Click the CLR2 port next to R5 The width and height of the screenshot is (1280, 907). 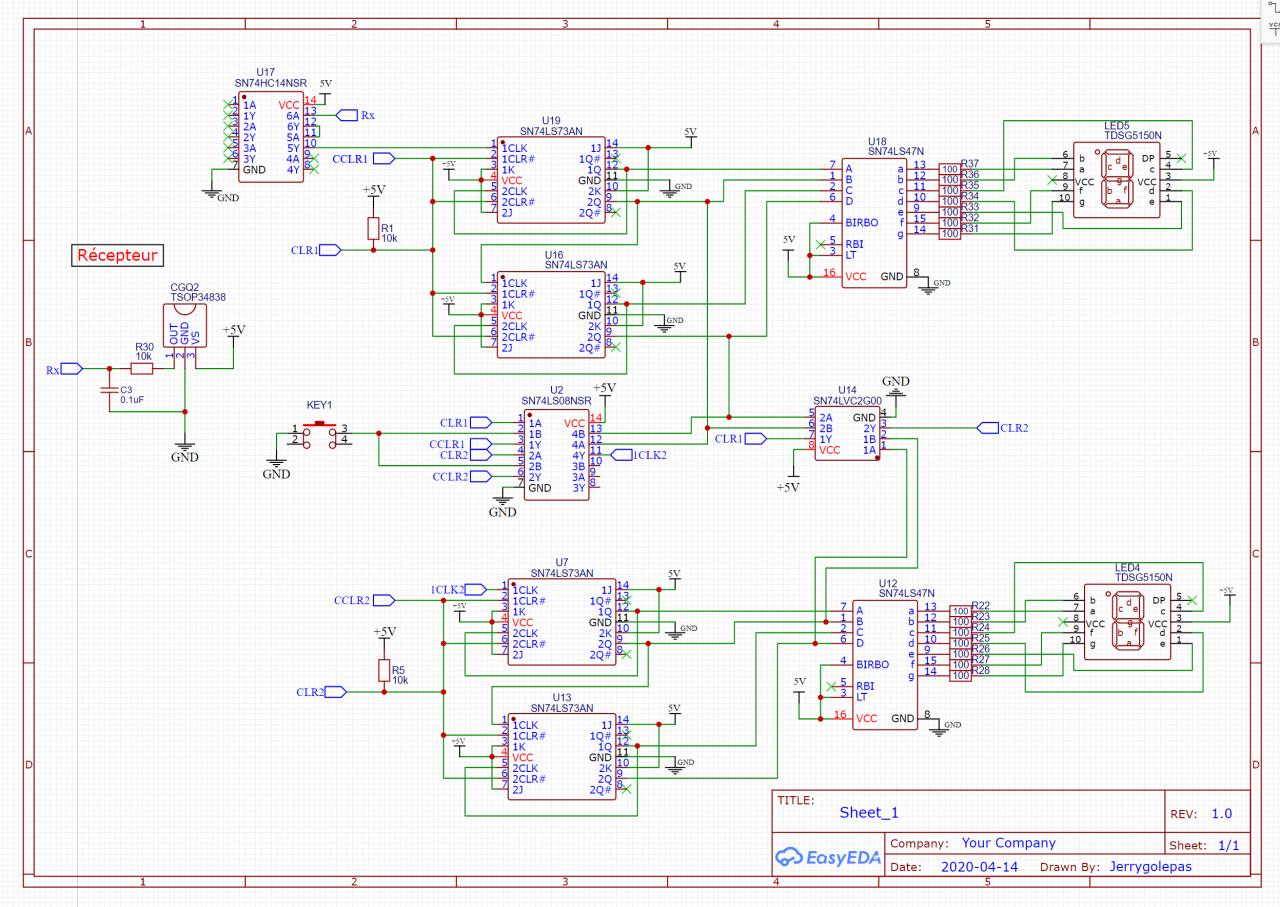pos(321,691)
